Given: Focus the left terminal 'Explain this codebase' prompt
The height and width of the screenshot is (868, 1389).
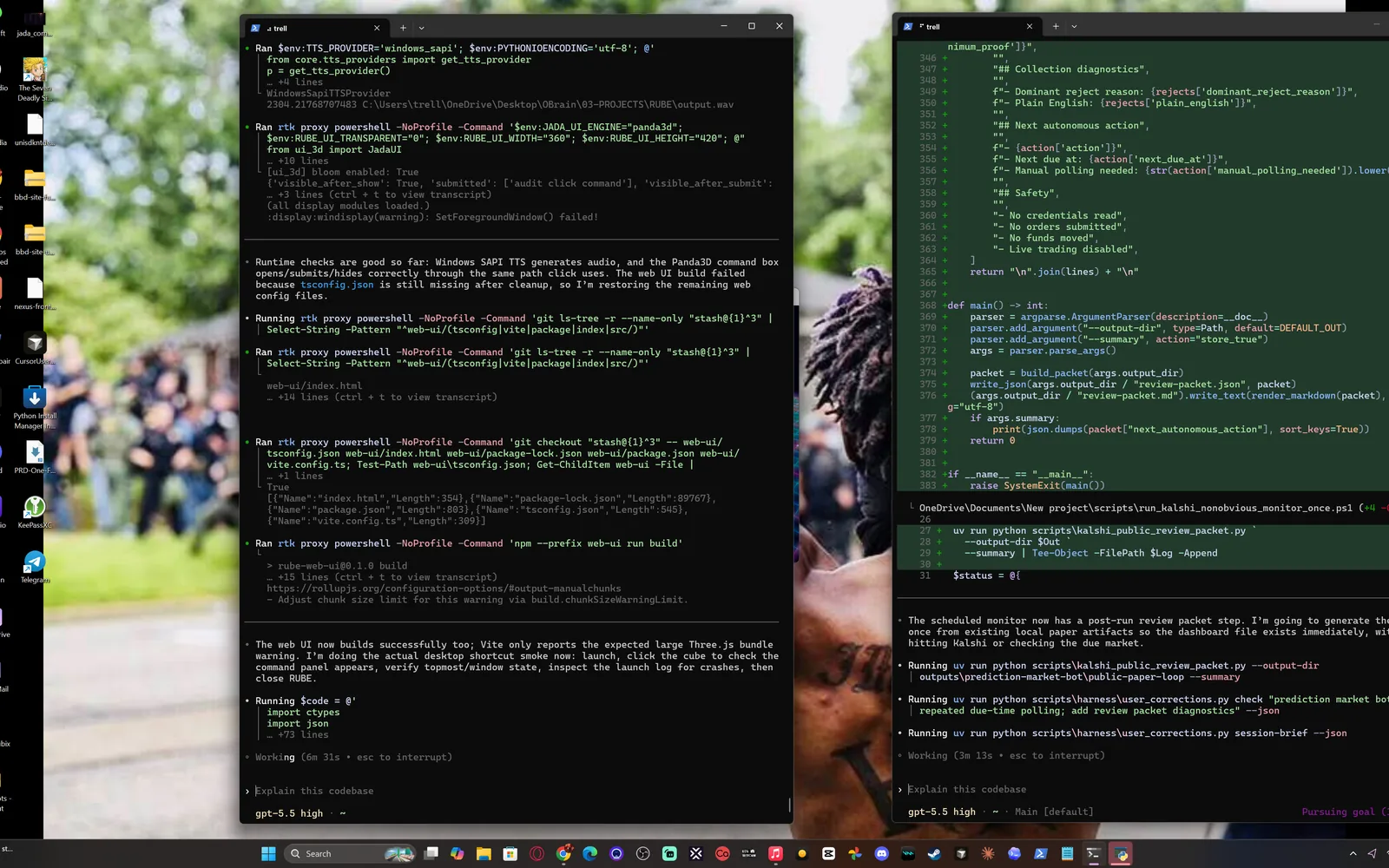Looking at the screenshot, I should point(314,791).
